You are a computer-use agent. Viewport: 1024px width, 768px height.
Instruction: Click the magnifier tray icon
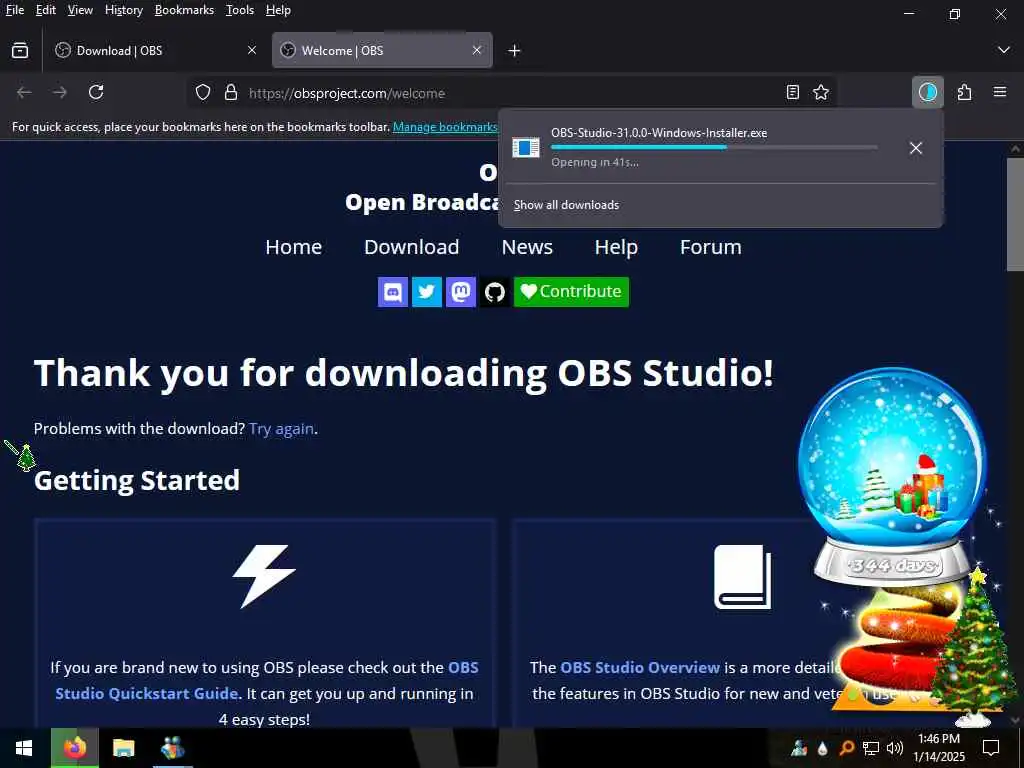(x=846, y=748)
